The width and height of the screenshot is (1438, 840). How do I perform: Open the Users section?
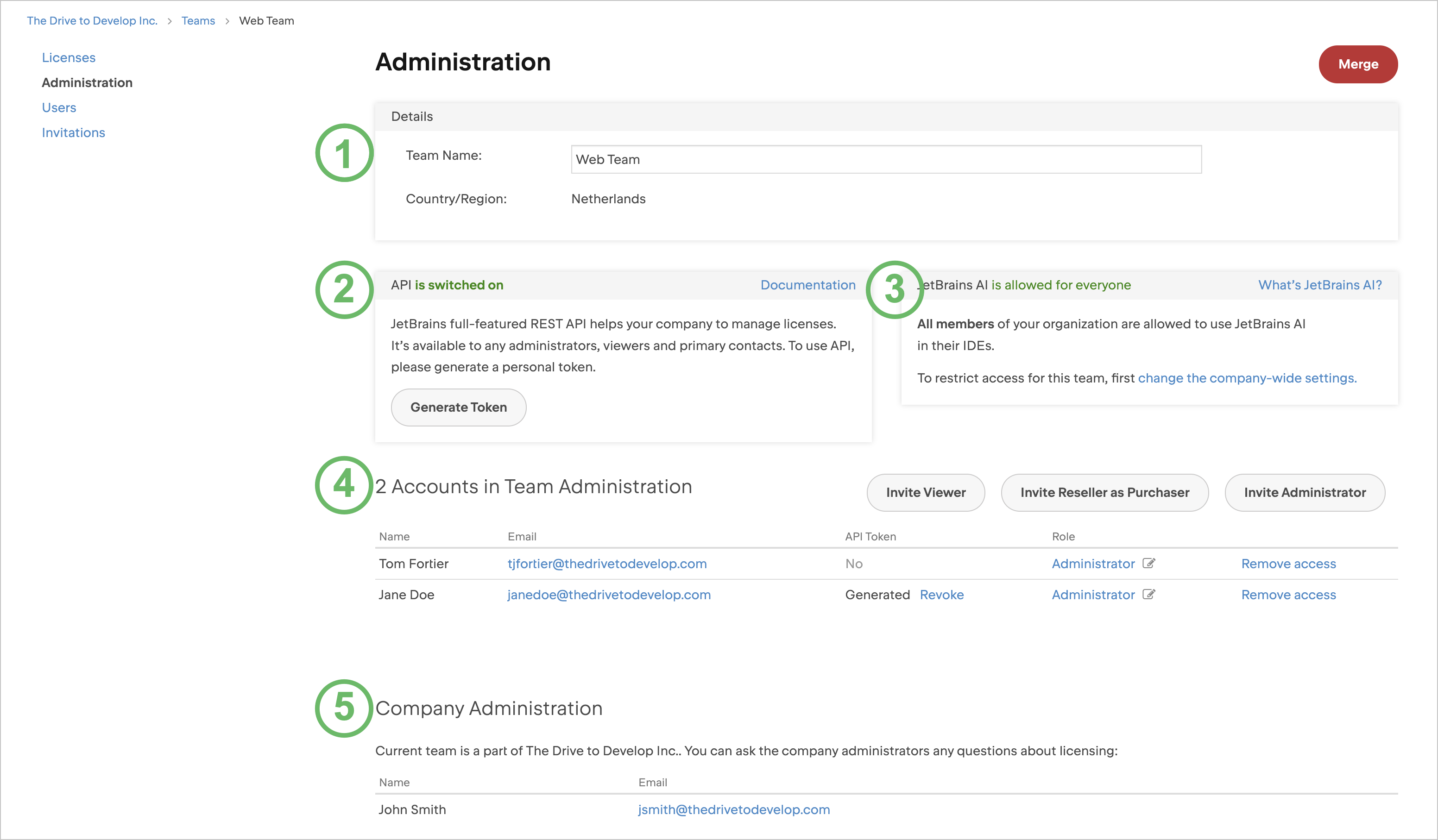point(59,107)
